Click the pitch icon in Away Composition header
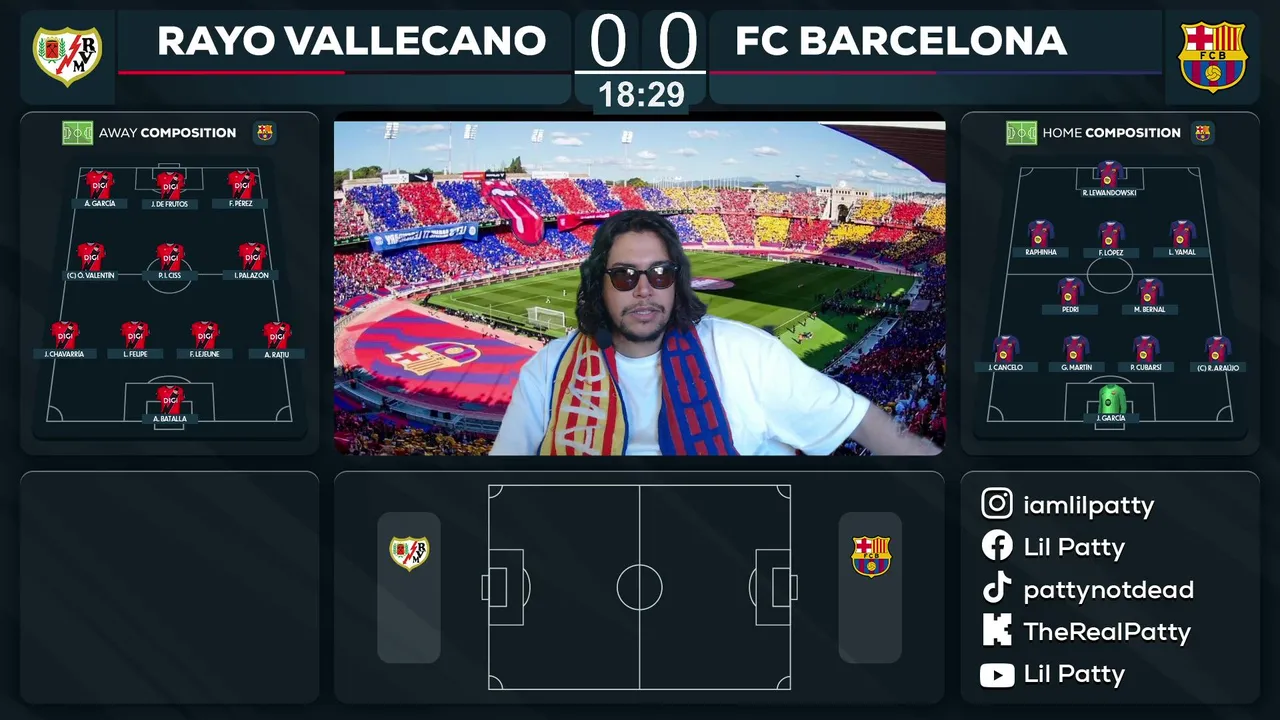Screen dimensions: 1280x720 tap(77, 132)
